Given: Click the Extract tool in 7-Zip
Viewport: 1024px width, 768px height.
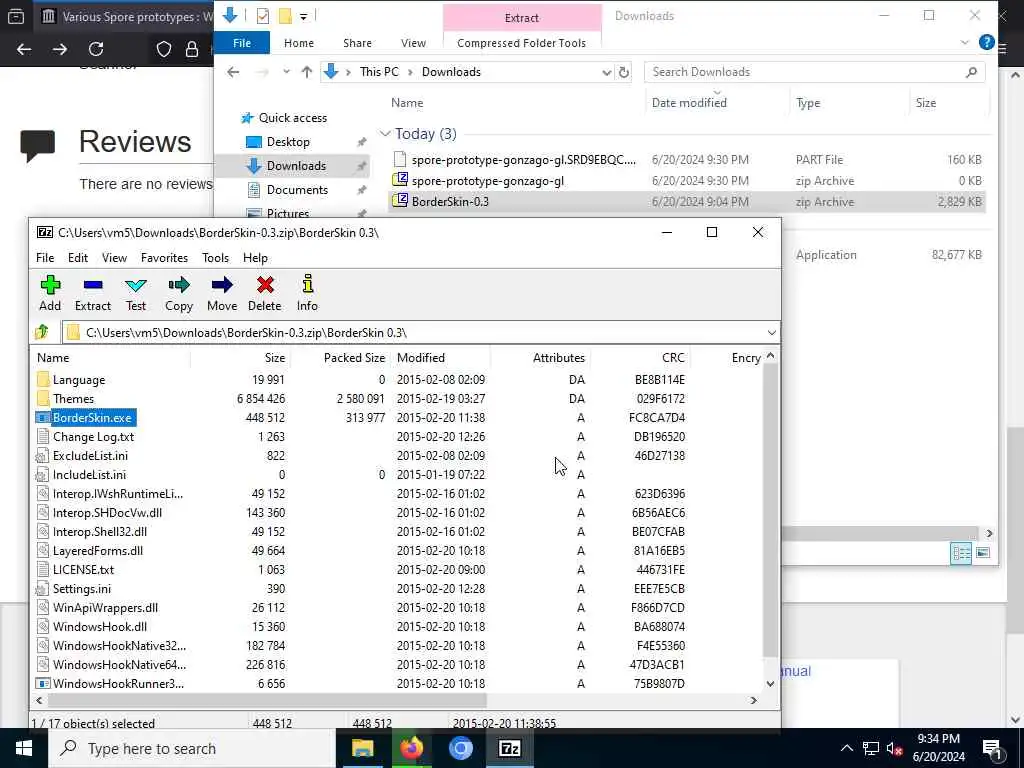Looking at the screenshot, I should pyautogui.click(x=93, y=293).
